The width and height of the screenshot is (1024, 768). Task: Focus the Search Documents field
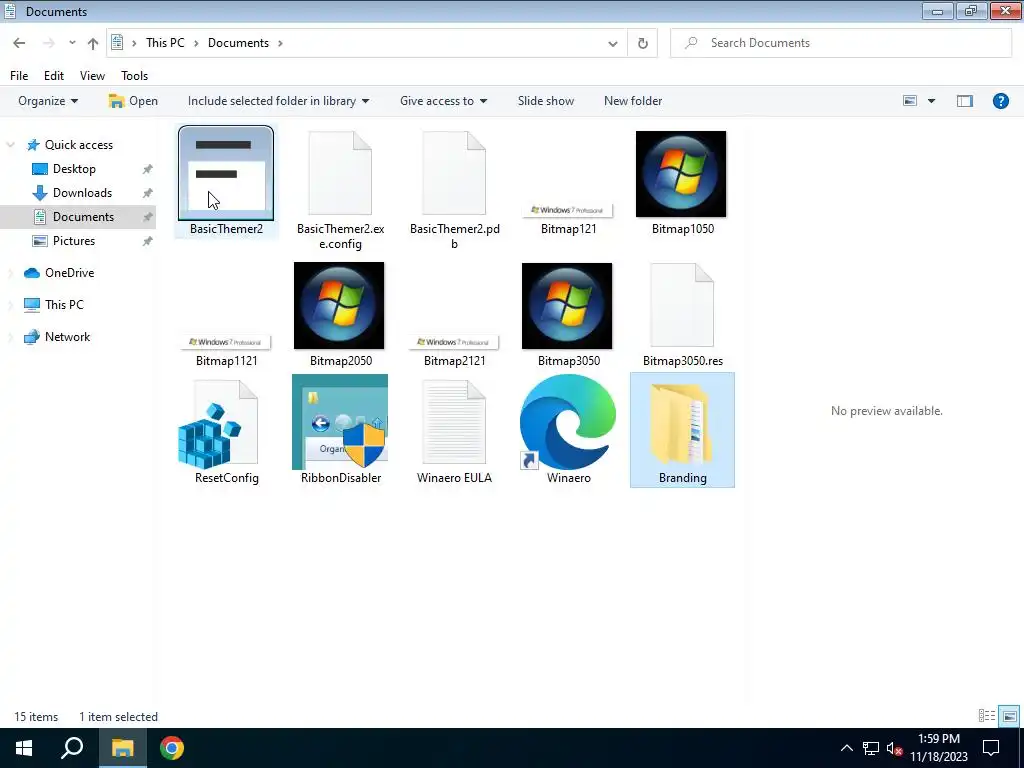pos(840,43)
